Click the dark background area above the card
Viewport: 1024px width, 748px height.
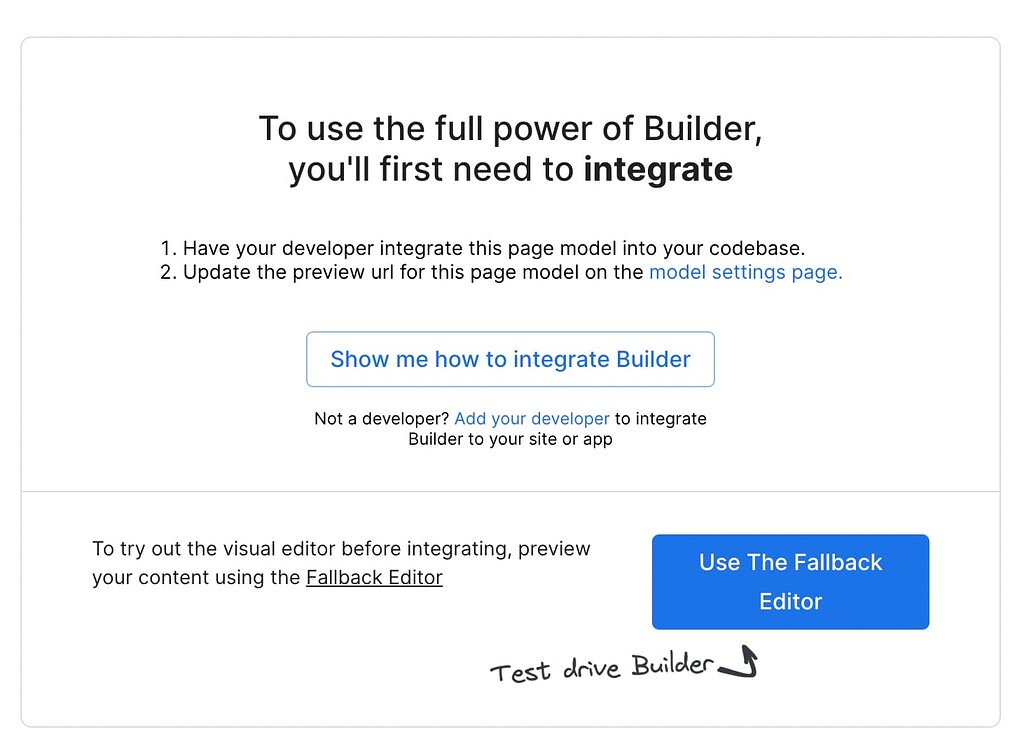pyautogui.click(x=510, y=17)
